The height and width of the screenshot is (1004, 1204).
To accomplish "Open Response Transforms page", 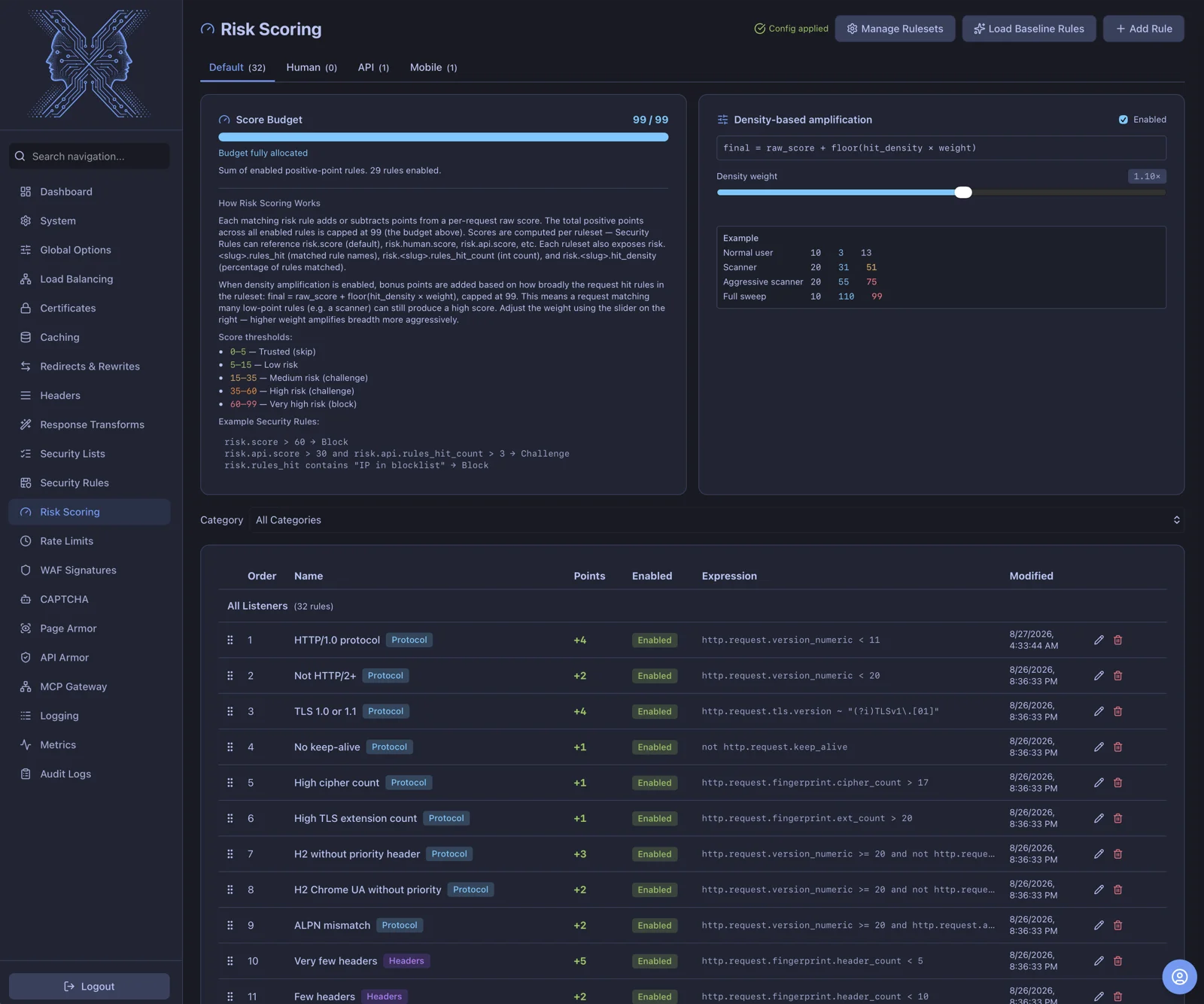I will pyautogui.click(x=89, y=424).
